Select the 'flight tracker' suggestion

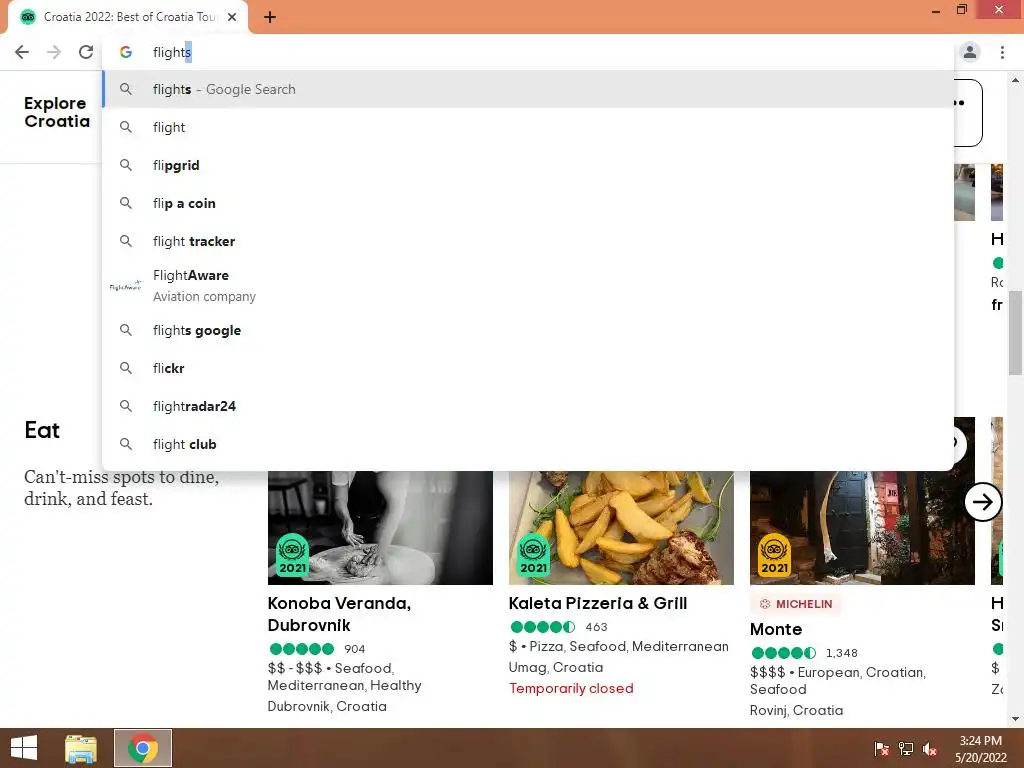point(528,241)
